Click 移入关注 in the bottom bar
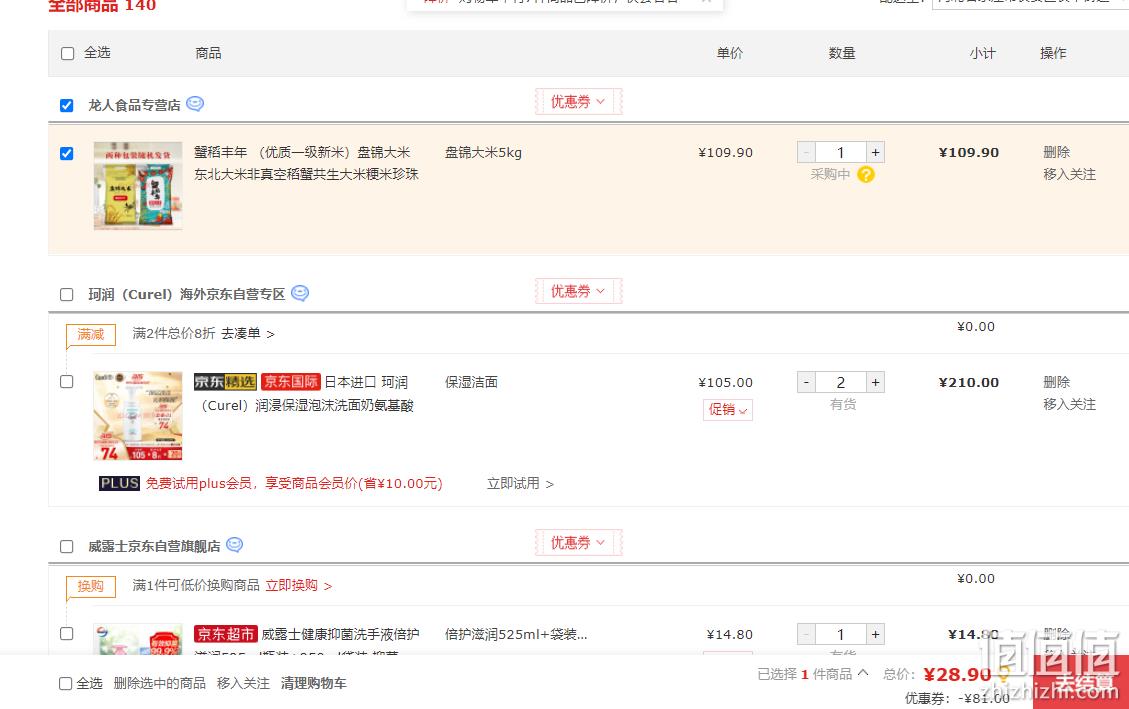The width and height of the screenshot is (1129, 709). [243, 683]
